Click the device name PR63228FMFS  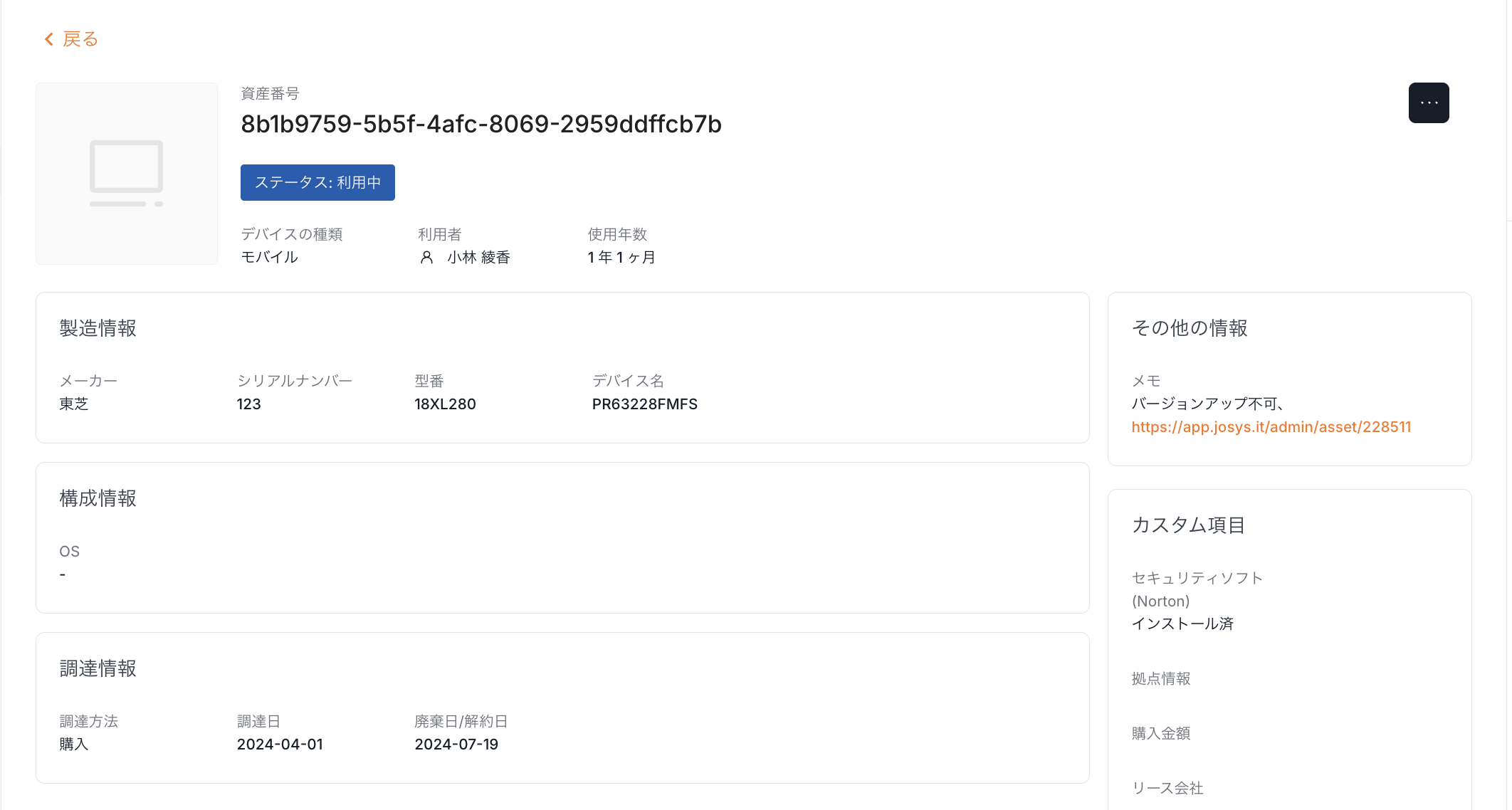pos(644,404)
